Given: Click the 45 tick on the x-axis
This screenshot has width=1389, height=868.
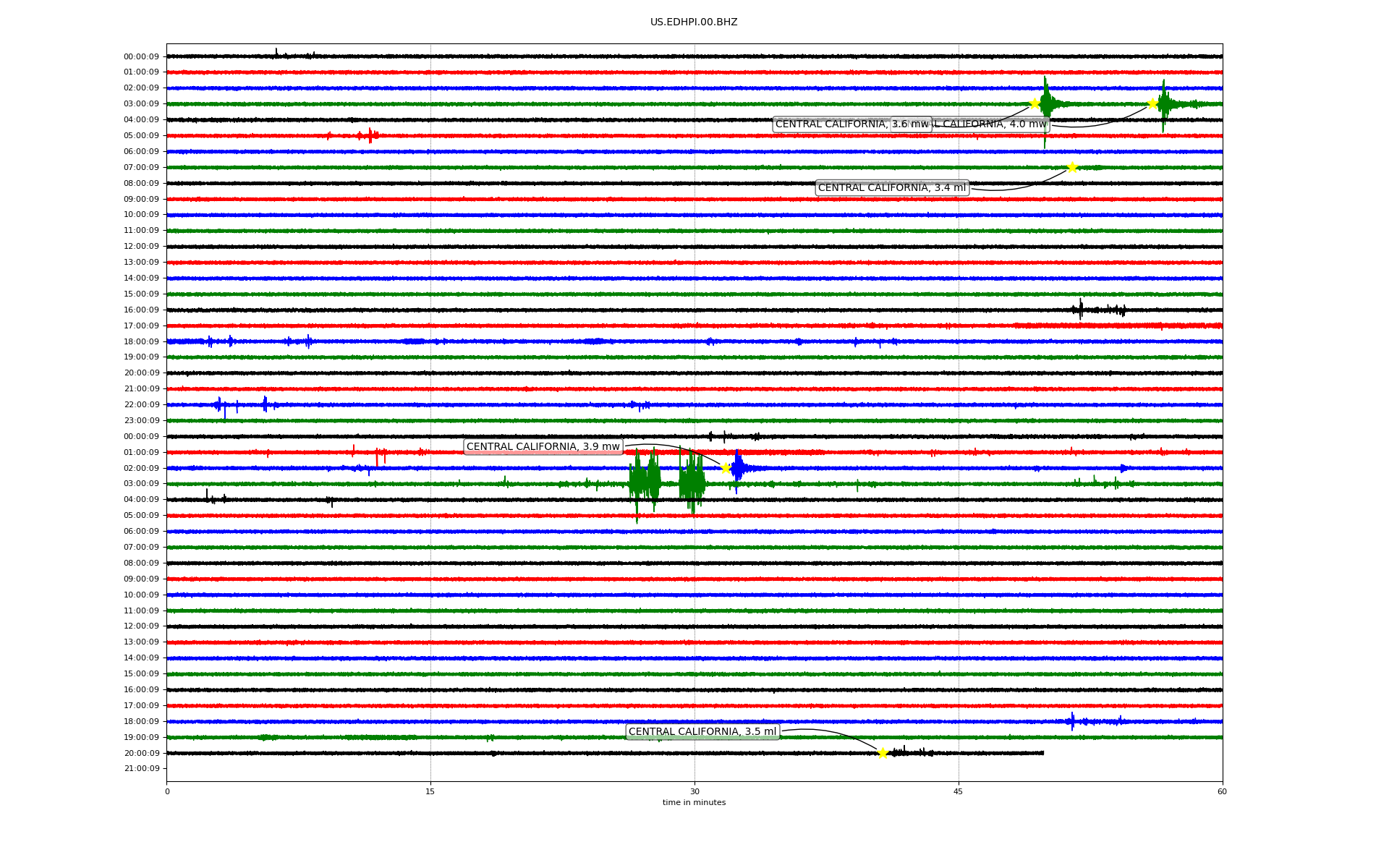Looking at the screenshot, I should tap(958, 791).
